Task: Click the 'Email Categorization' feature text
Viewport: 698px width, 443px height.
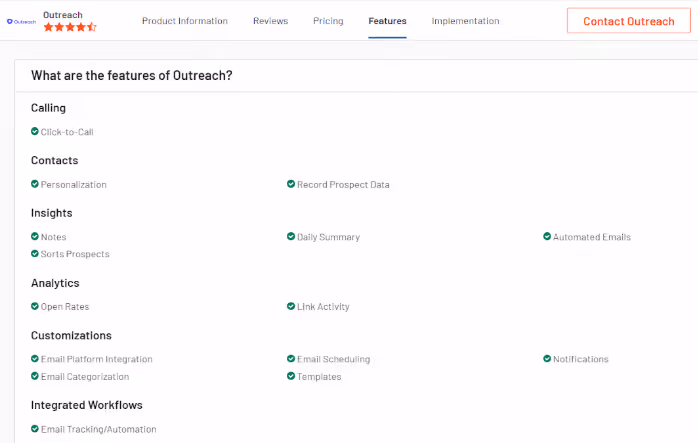Action: [x=85, y=377]
